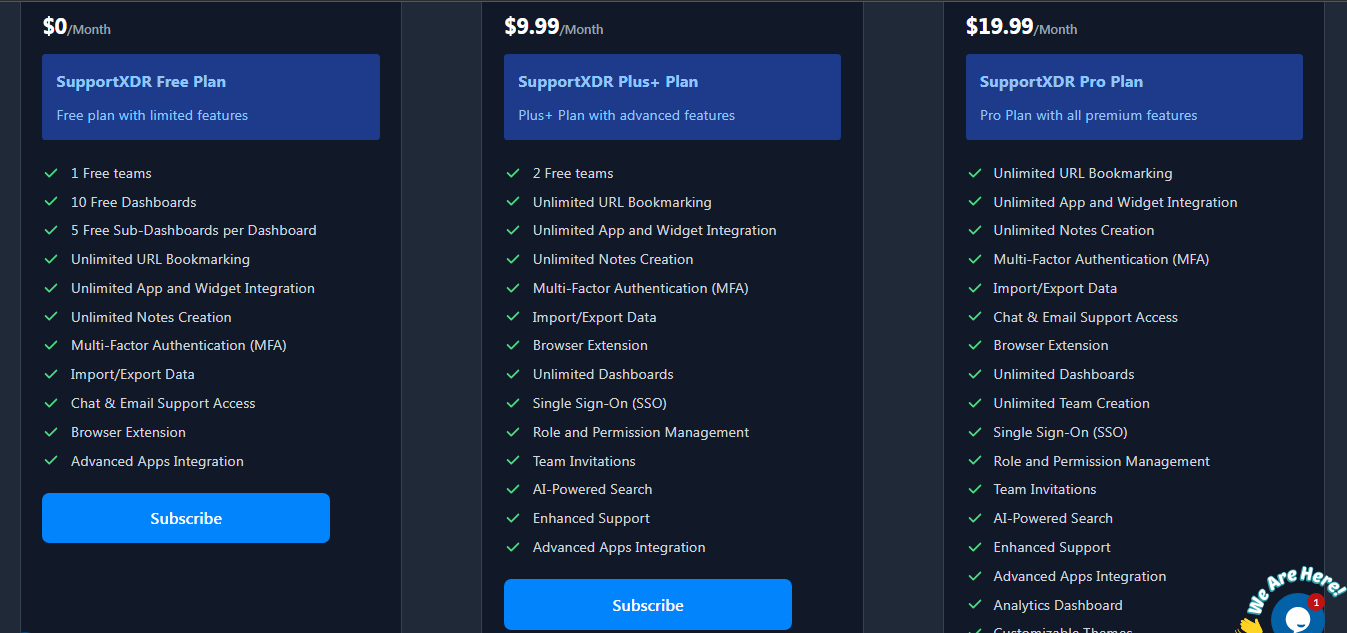Click checkmark icon next to "10 Free Dashboards"
The width and height of the screenshot is (1347, 633).
pyautogui.click(x=51, y=202)
